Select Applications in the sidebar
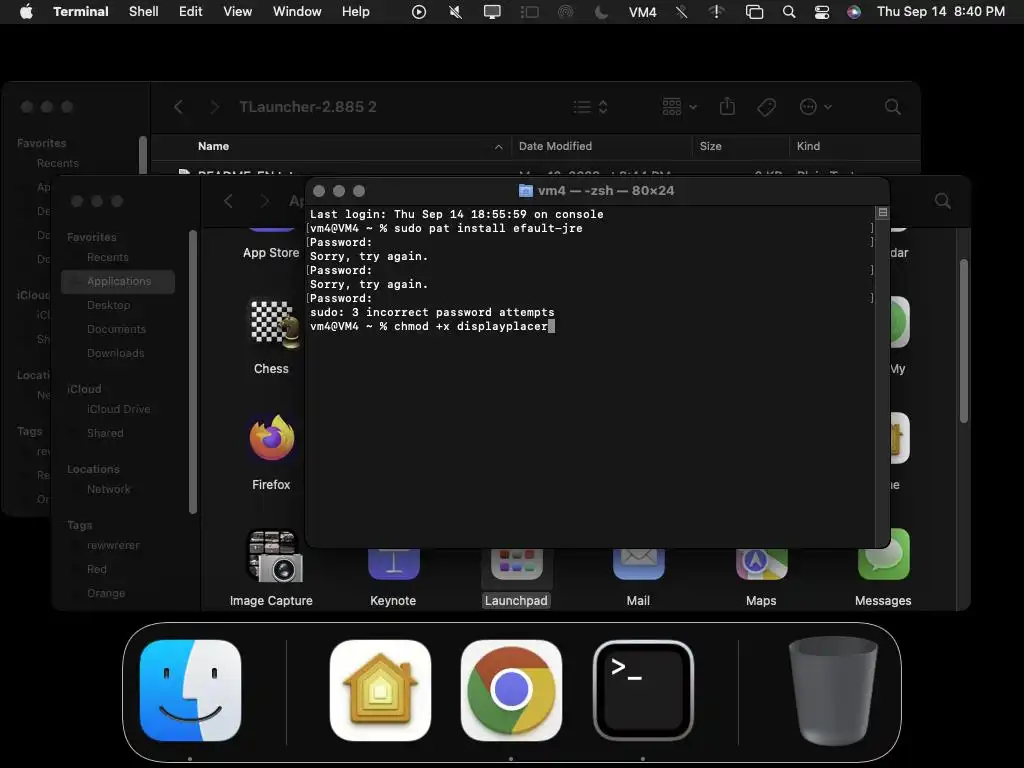The width and height of the screenshot is (1024, 768). click(x=118, y=281)
